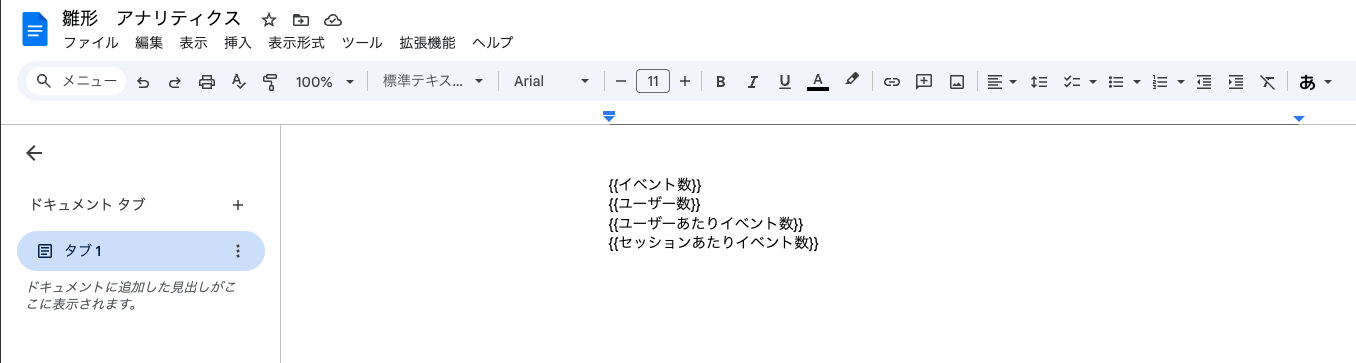
Task: Click the clear formatting icon
Action: (x=1267, y=81)
